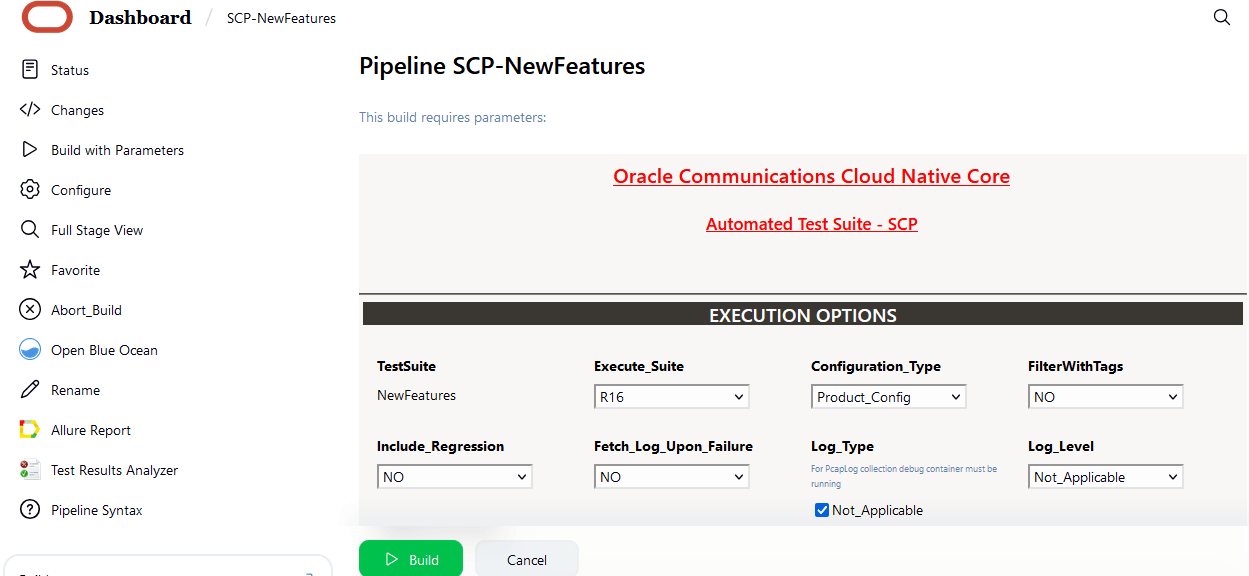Click the Test Results Analyzer icon

pyautogui.click(x=30, y=470)
